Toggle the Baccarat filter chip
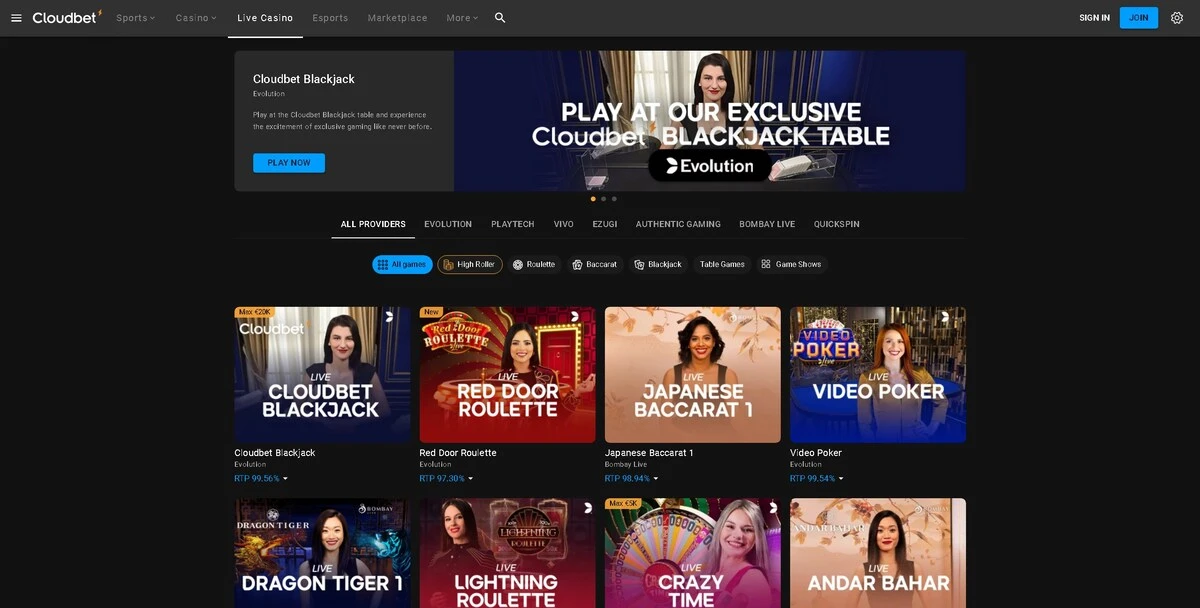Viewport: 1200px width, 608px height. pos(595,264)
